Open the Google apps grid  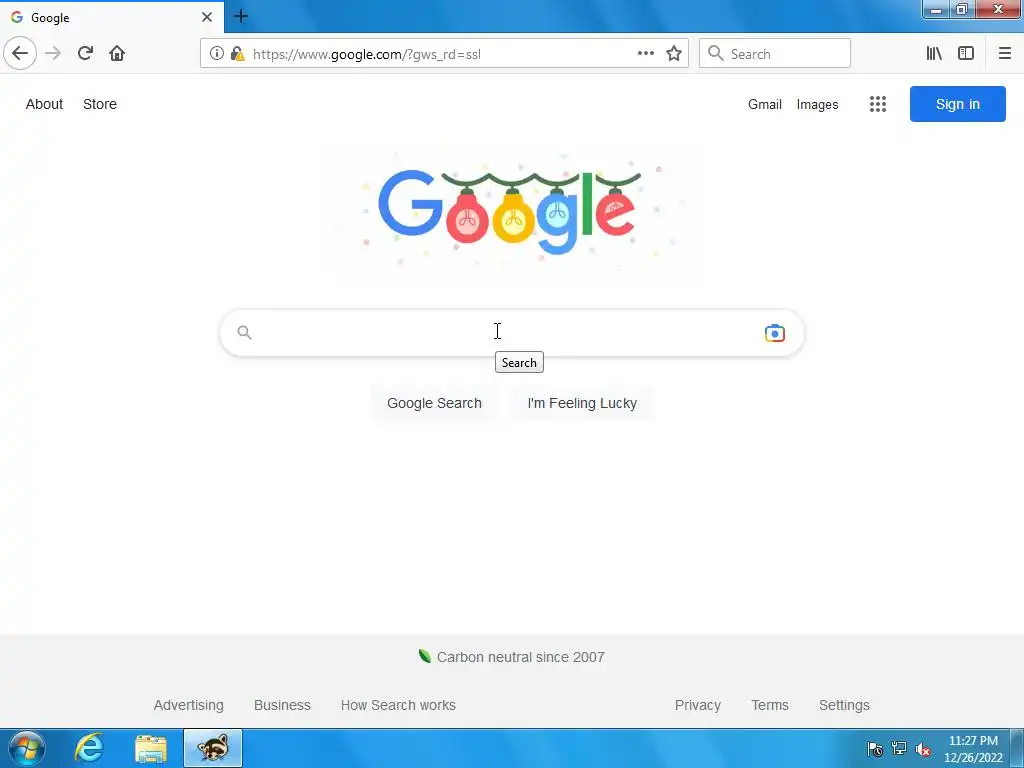(878, 104)
